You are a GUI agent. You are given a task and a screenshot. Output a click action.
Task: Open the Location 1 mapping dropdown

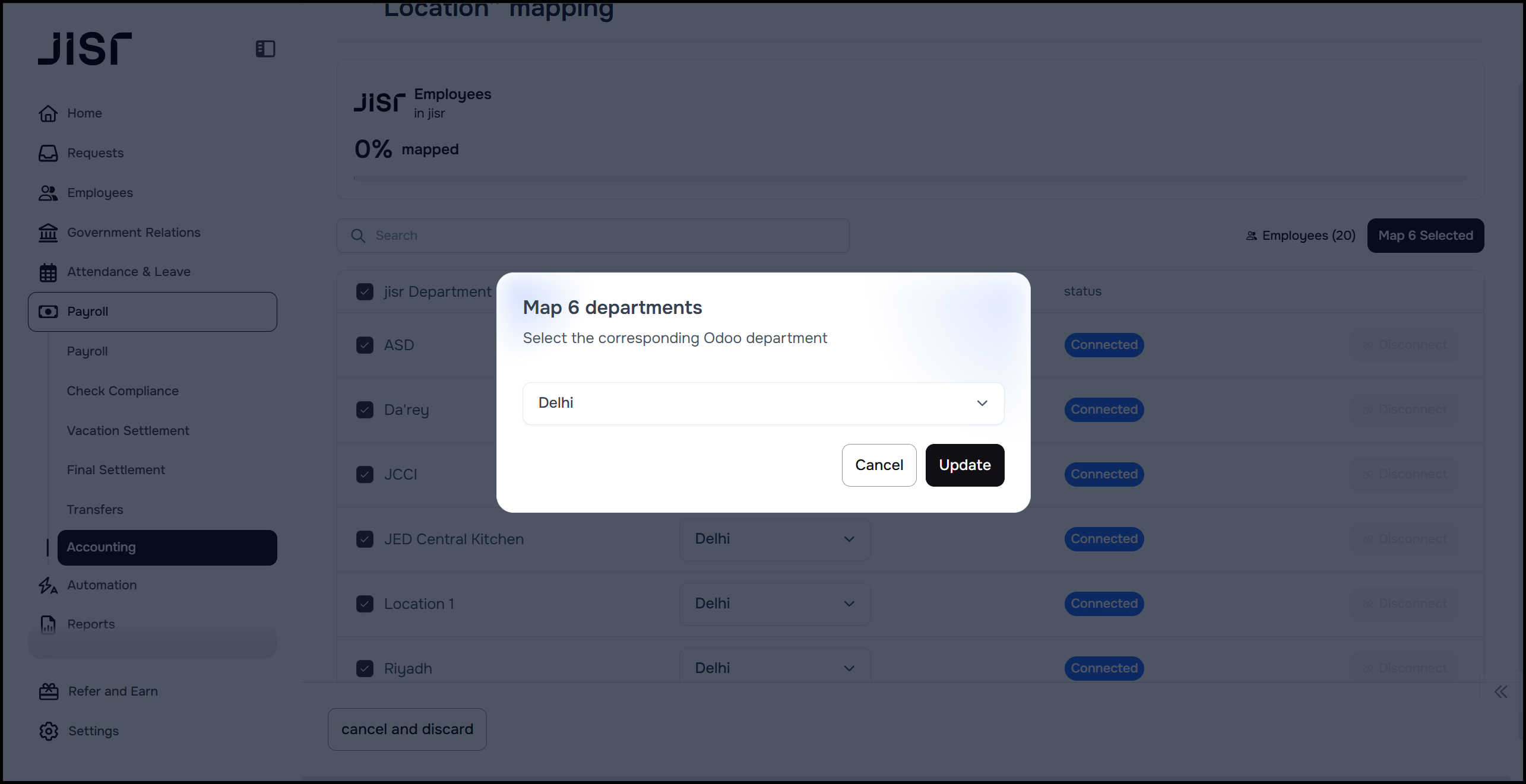click(x=774, y=604)
